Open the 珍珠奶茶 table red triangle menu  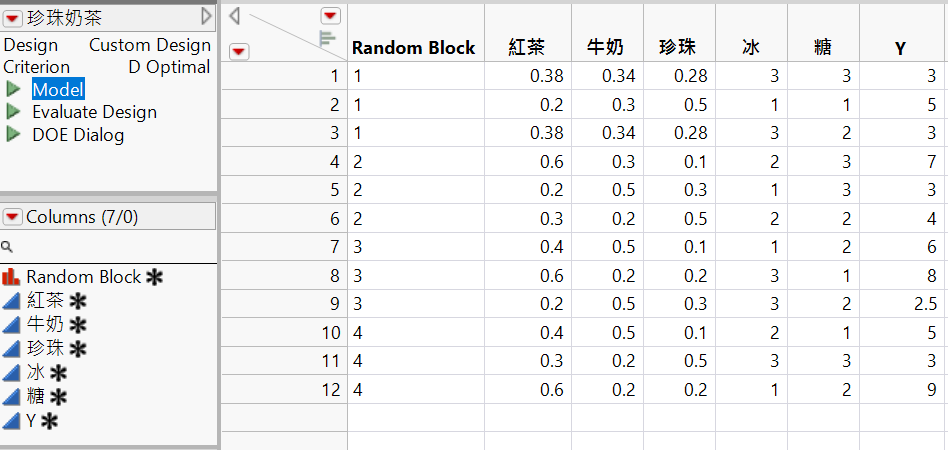coord(13,17)
